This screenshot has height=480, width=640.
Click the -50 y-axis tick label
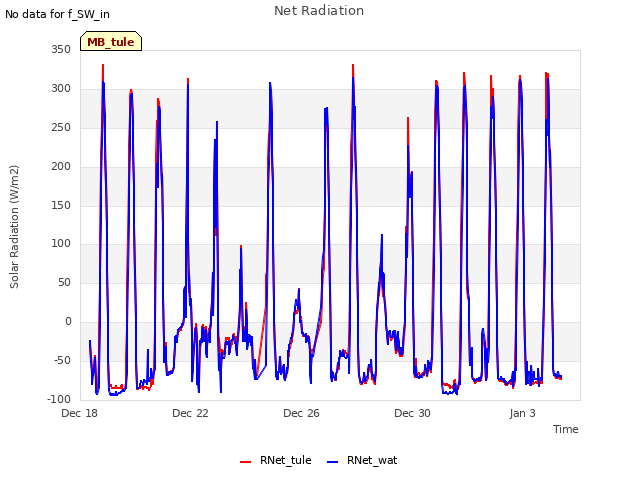tap(62, 360)
